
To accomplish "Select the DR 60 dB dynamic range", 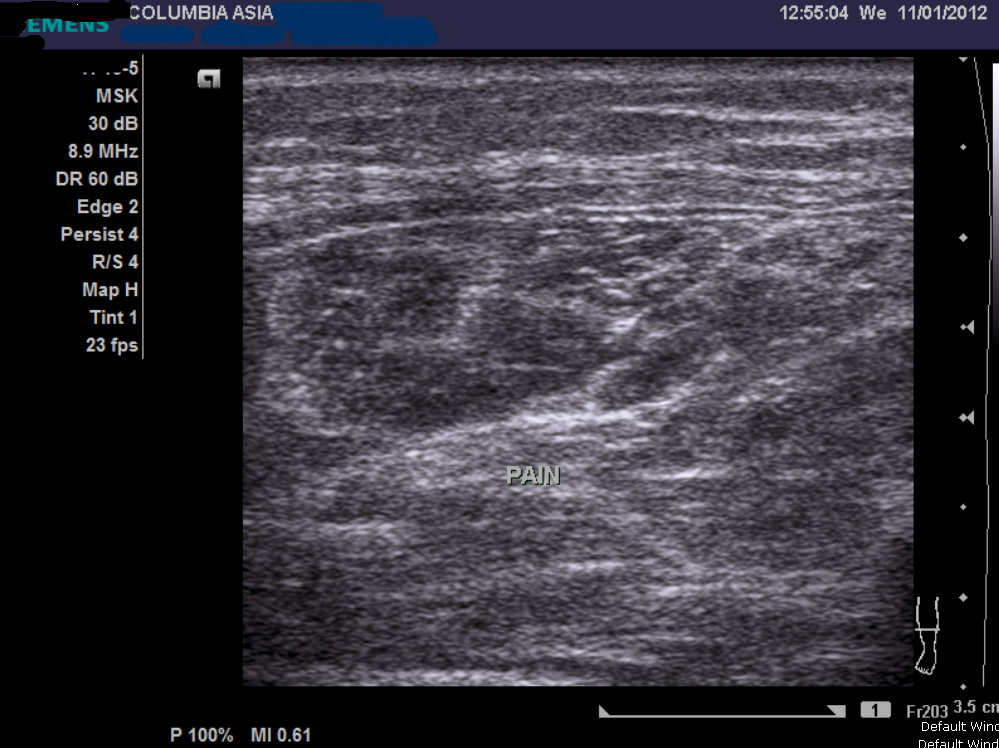I will [97, 179].
